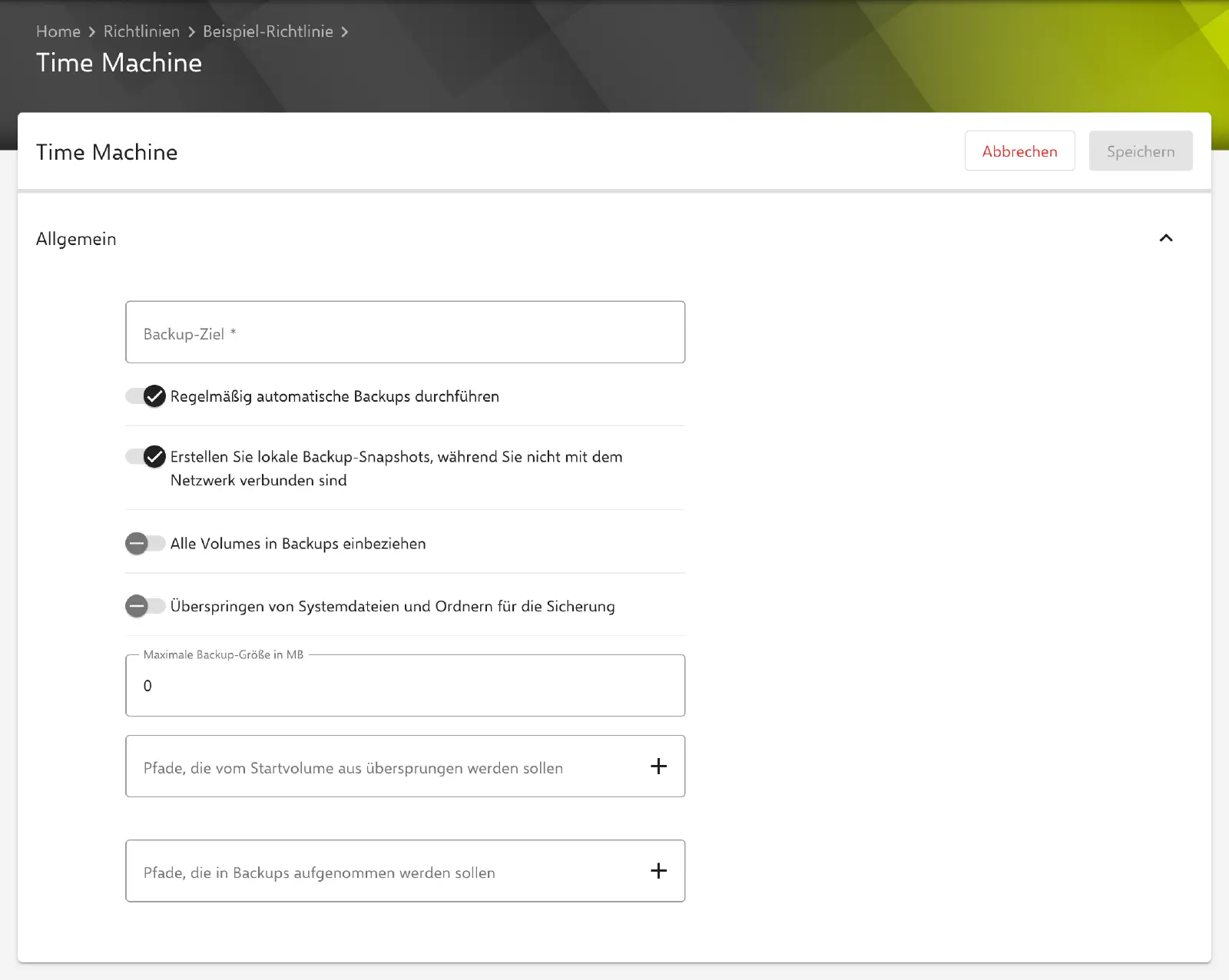Screen dimensions: 1229x980
Task: Click the Pfade vom Startvolume überspringen field
Action: [405, 766]
